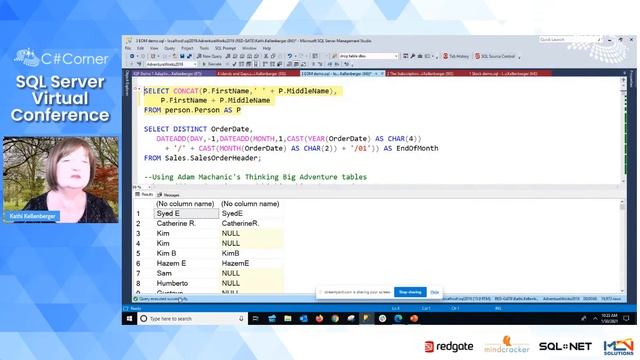Click the NULL cell in row 7 (Sam)
Image resolution: width=640 pixels, height=360 pixels.
tap(251, 273)
